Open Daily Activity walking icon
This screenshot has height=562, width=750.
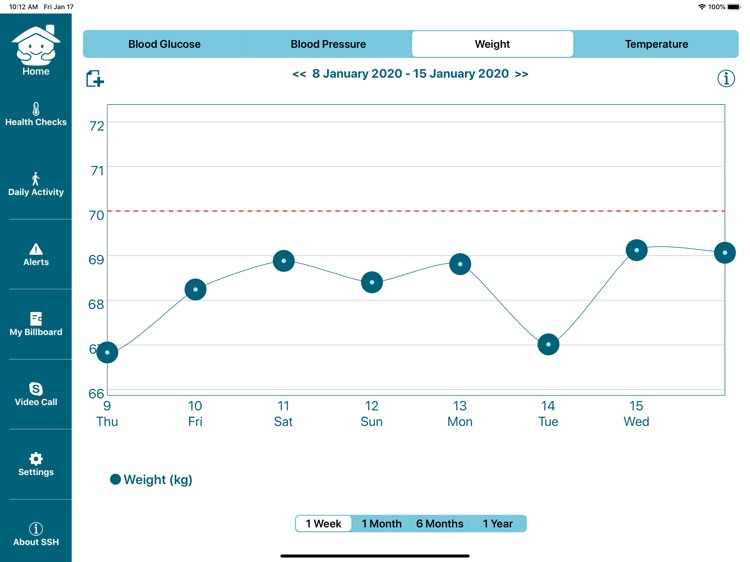point(36,179)
